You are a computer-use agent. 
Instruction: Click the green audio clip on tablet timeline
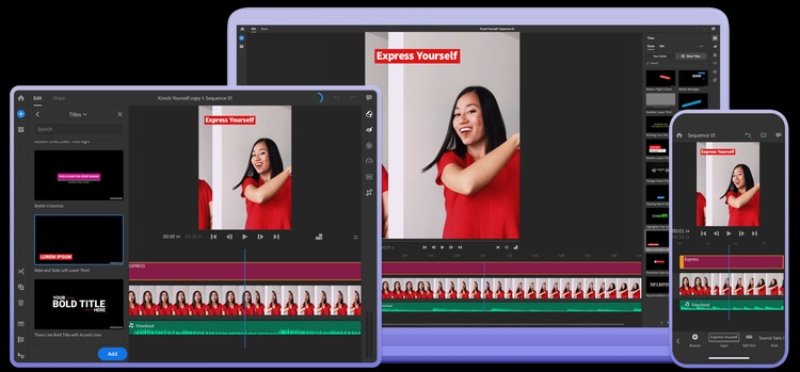click(245, 328)
